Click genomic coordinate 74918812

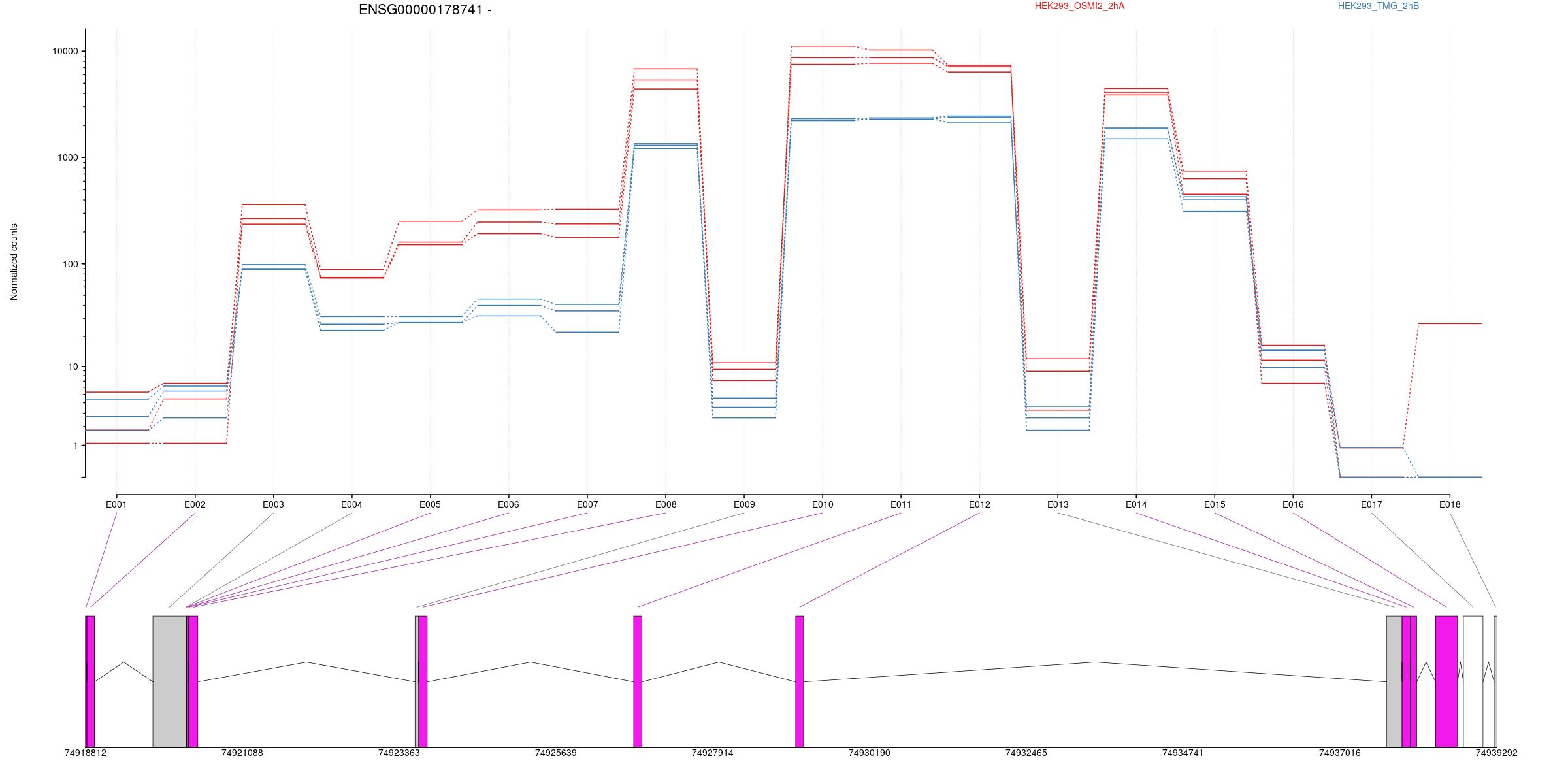(x=86, y=753)
